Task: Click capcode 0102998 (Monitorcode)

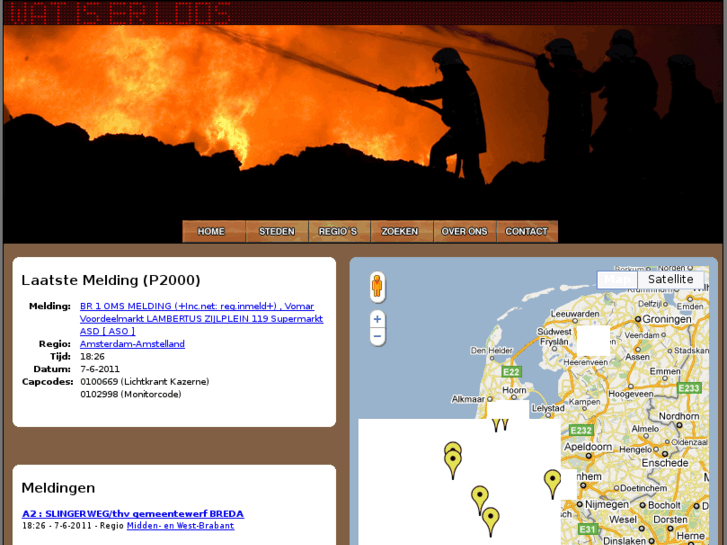Action: 131,394
